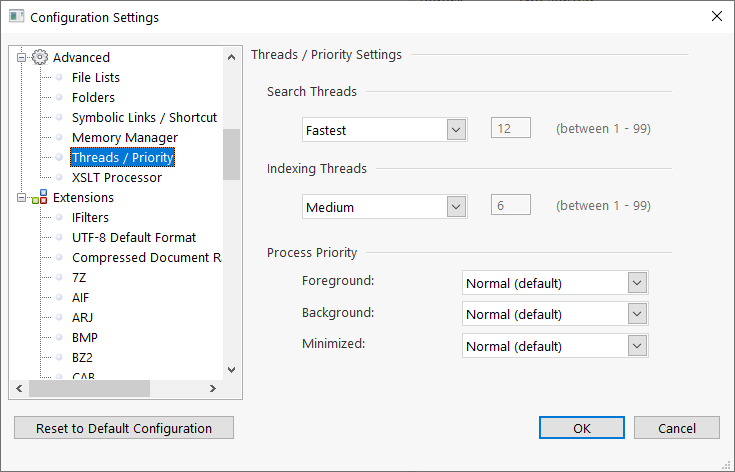Click the Cancel button

(677, 428)
